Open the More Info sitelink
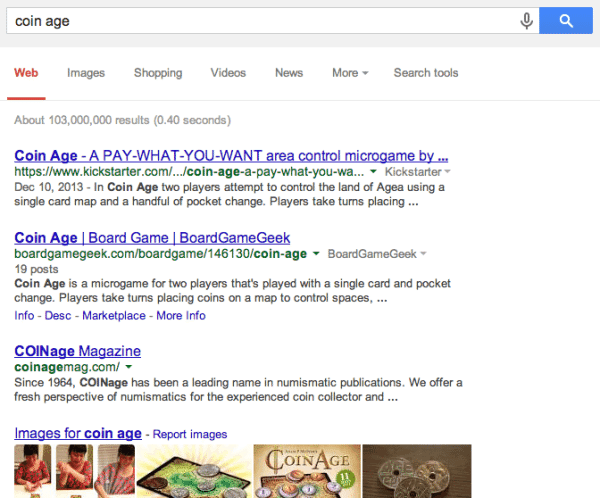Viewport: 600px width, 498px height. (181, 316)
